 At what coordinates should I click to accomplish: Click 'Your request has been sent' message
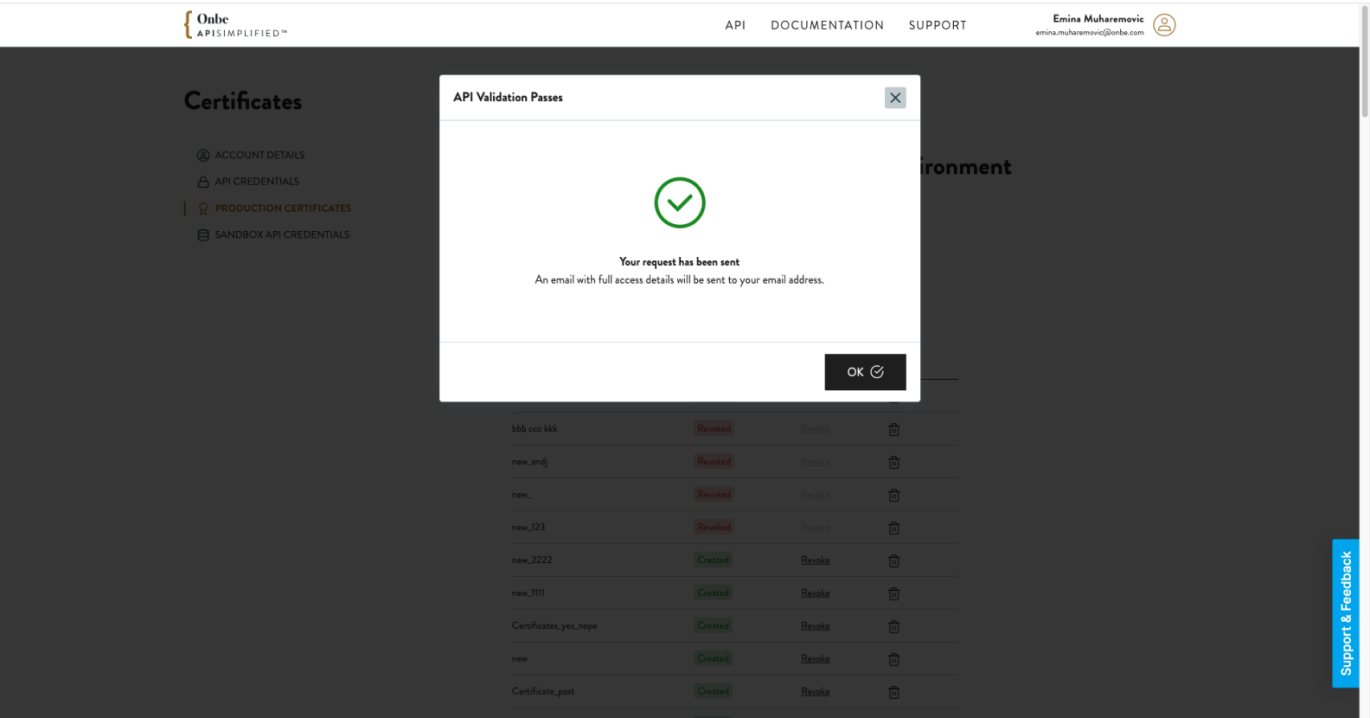(679, 262)
